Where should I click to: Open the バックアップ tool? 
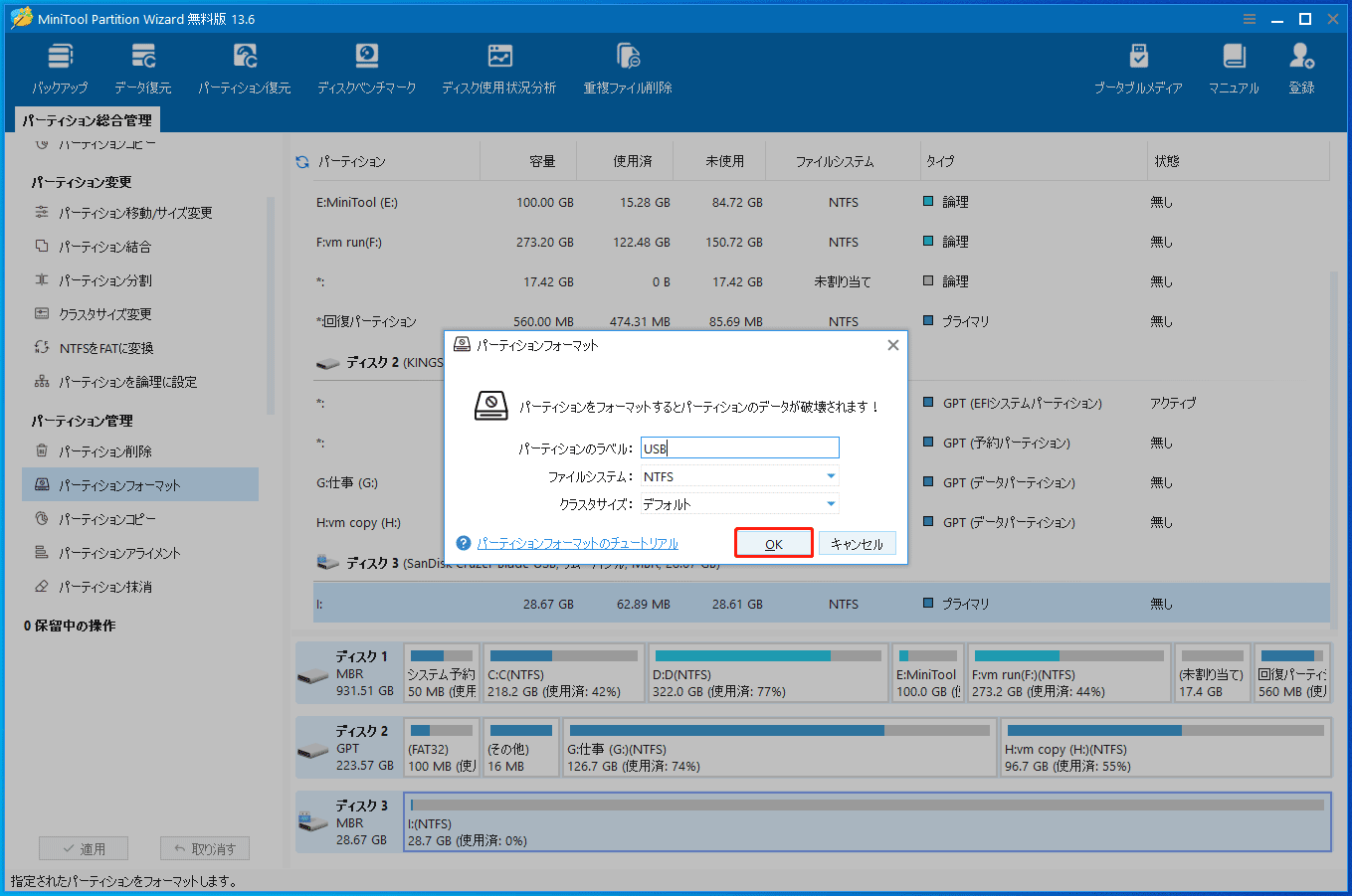[59, 68]
